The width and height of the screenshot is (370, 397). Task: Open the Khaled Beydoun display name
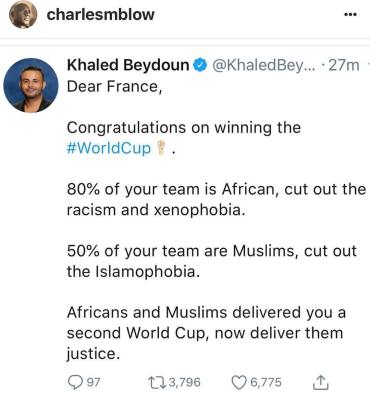click(x=128, y=65)
